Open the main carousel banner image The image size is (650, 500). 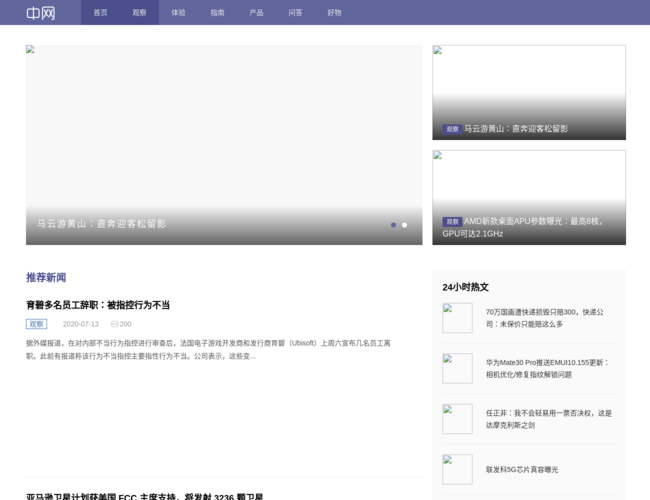[x=224, y=130]
